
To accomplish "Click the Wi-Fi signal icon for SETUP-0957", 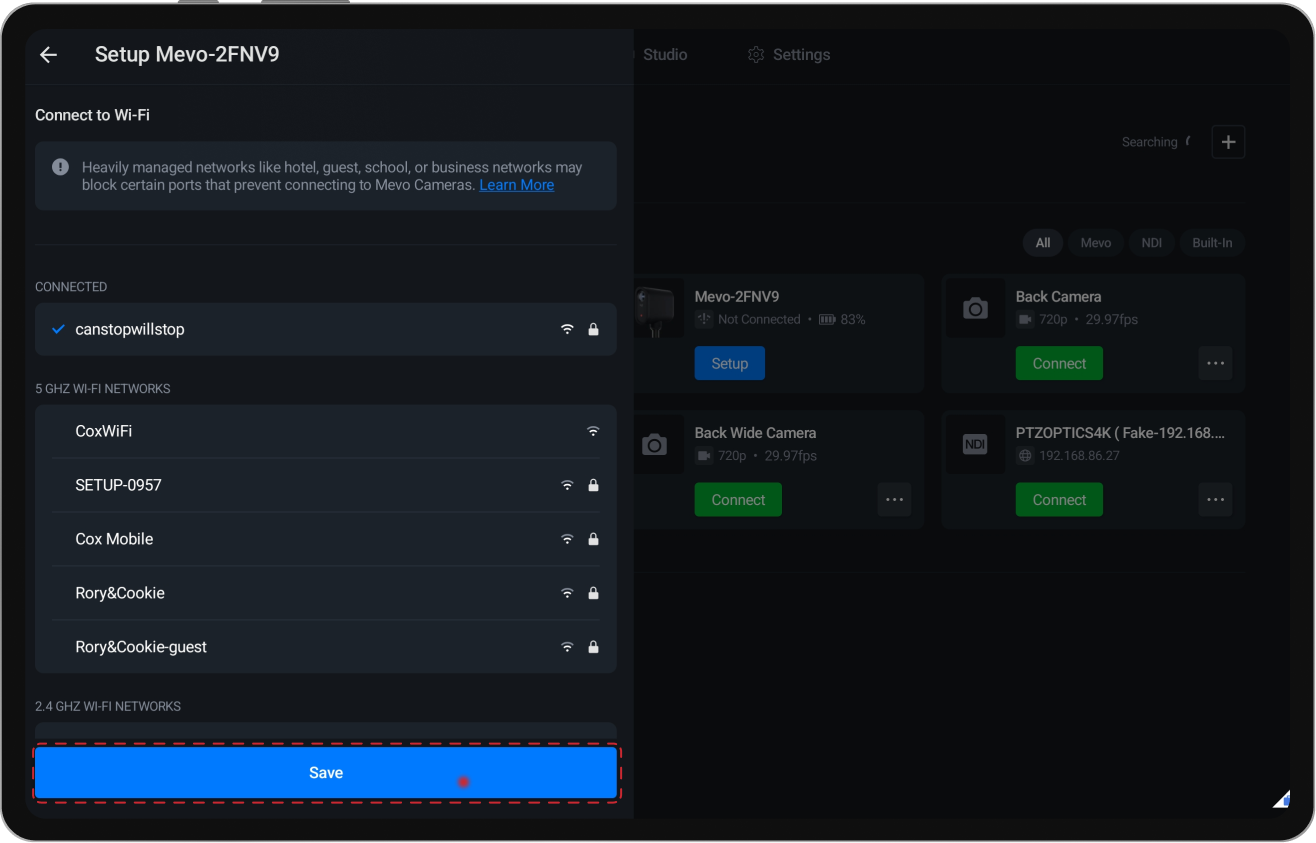I will (x=567, y=485).
